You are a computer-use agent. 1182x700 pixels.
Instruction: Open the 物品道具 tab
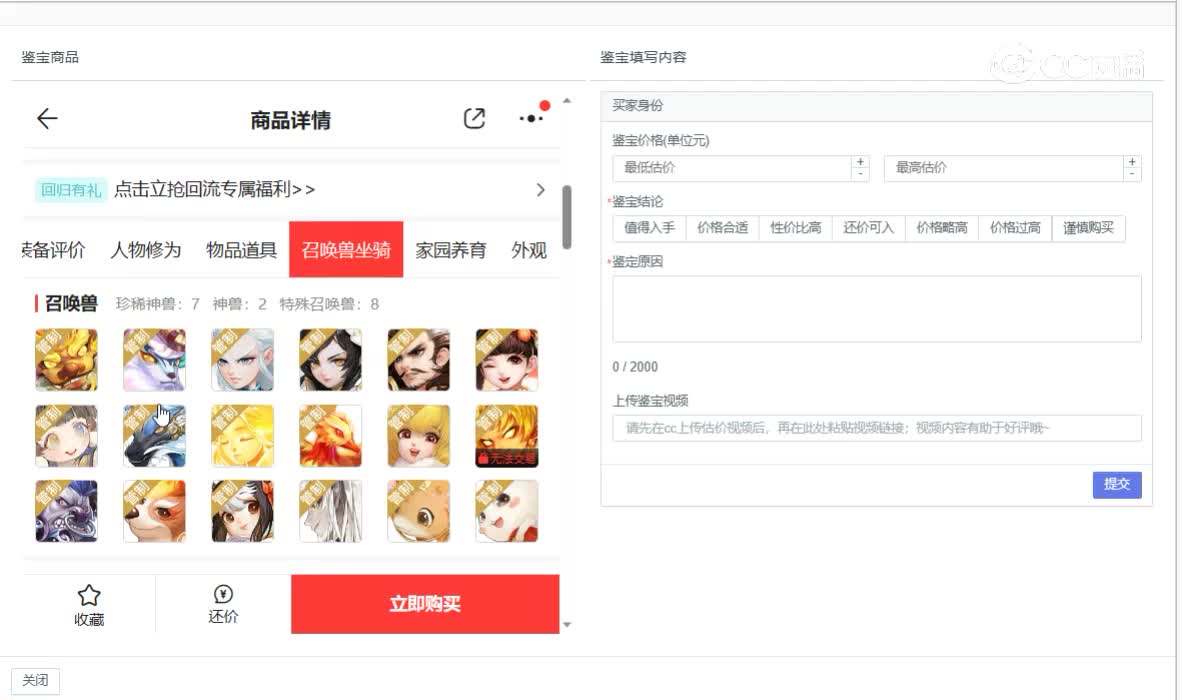pos(240,250)
